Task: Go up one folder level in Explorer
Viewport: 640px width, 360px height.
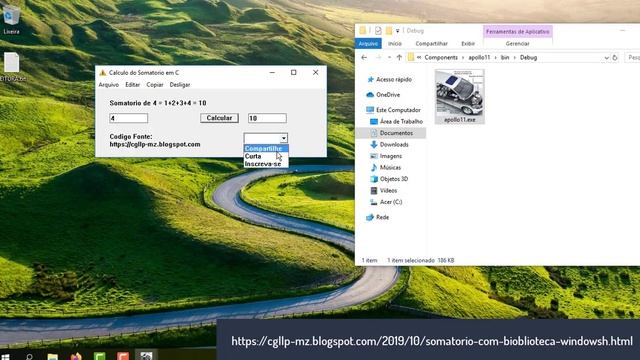Action: tap(400, 58)
